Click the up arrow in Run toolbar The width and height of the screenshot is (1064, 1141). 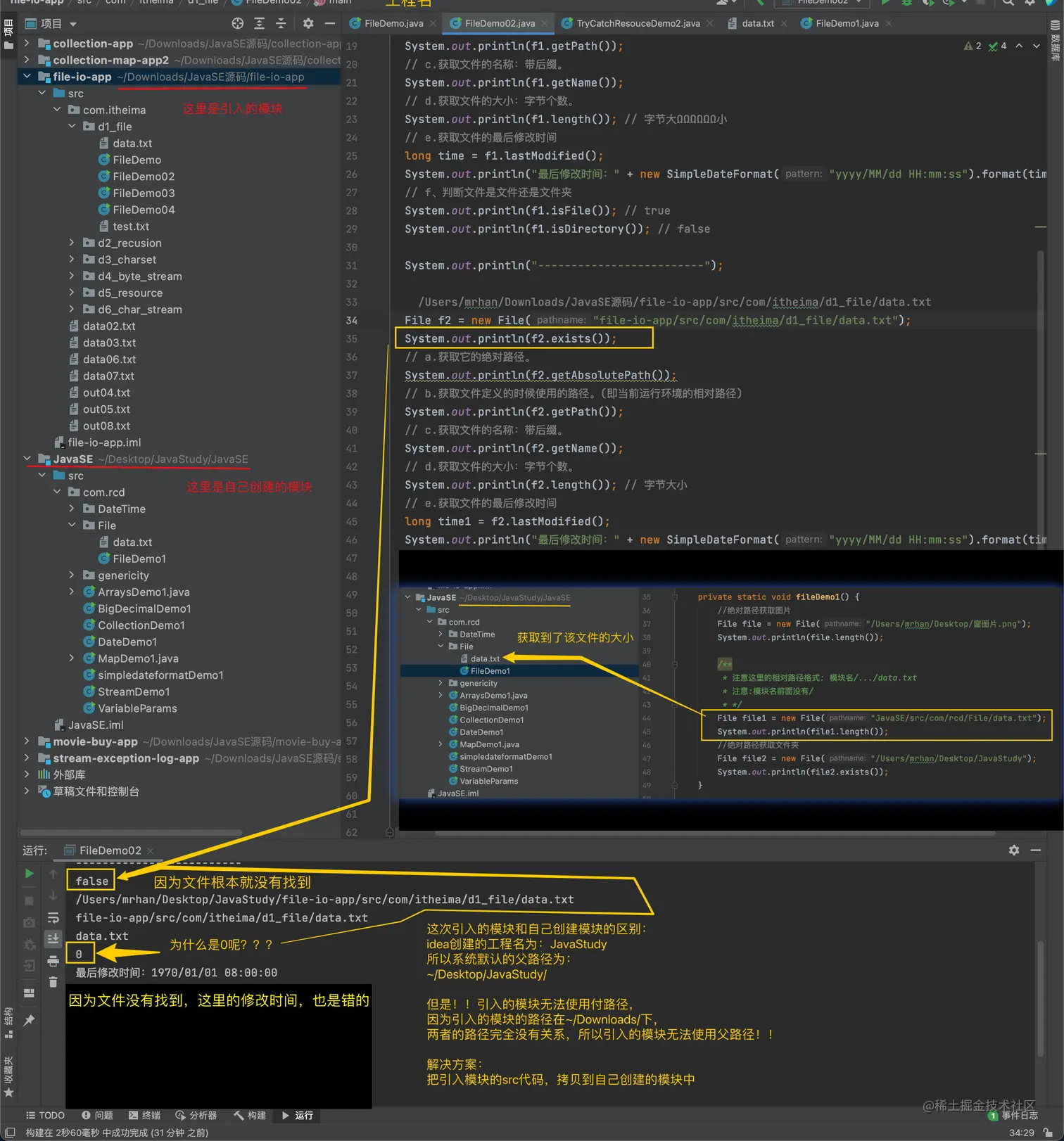coord(53,874)
